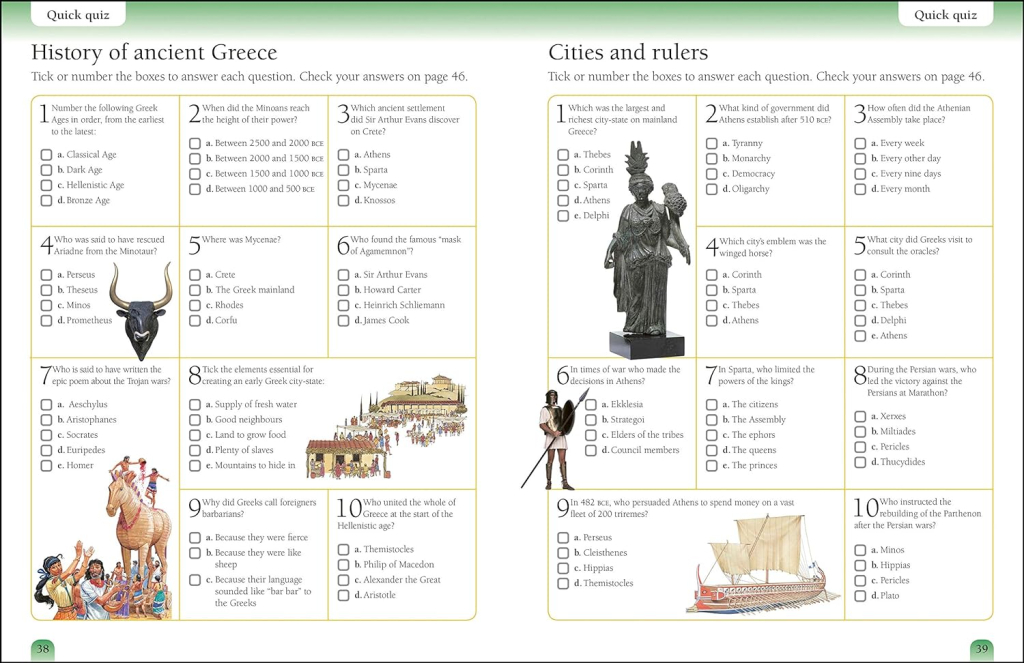Click the bull's head illustration
The width and height of the screenshot is (1024, 663).
[x=142, y=312]
